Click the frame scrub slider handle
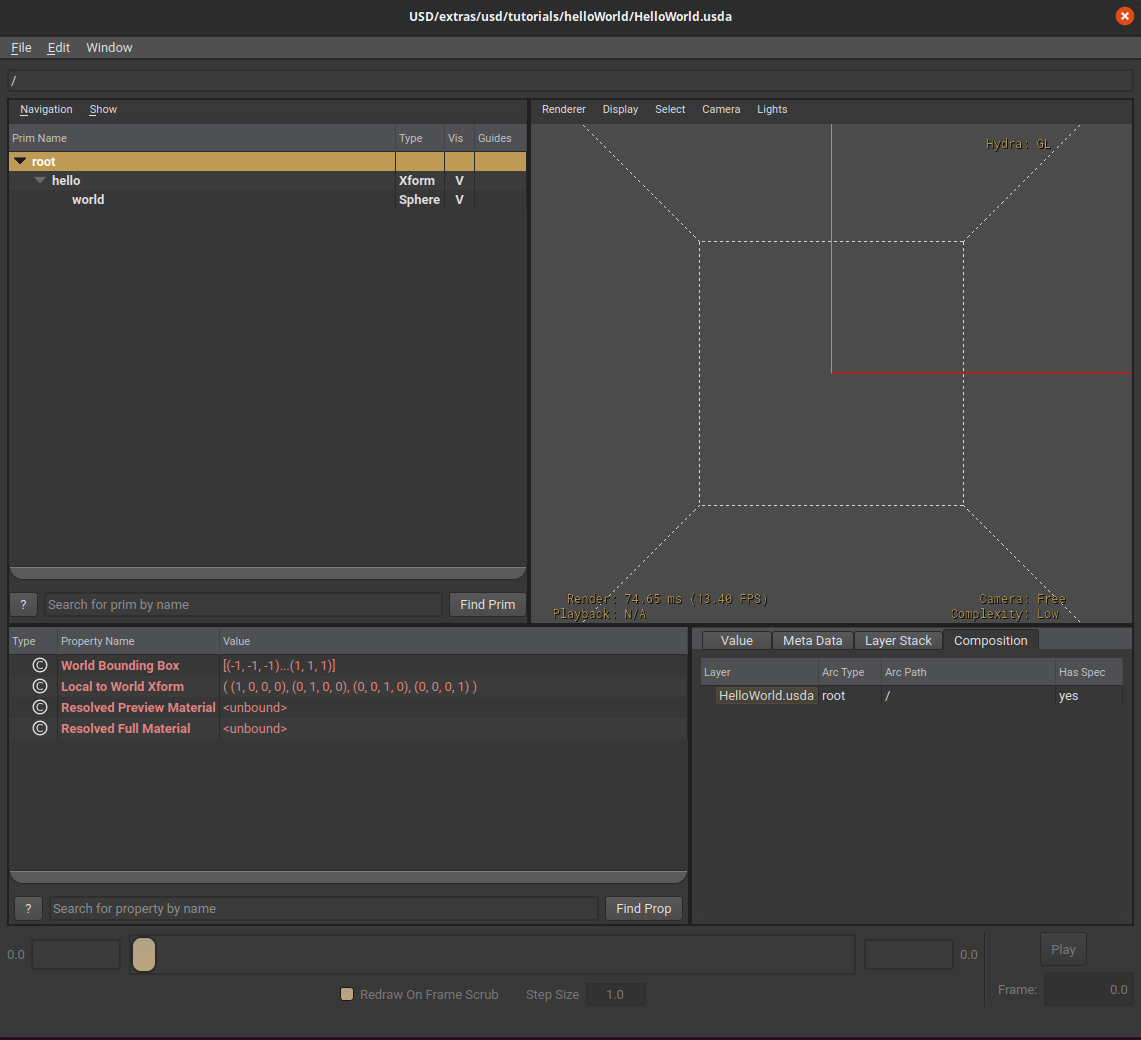 [x=143, y=955]
